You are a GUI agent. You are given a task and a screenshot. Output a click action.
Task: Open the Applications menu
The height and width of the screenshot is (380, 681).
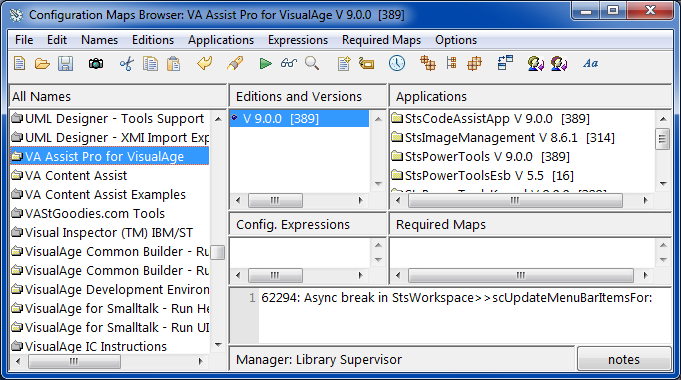click(221, 40)
